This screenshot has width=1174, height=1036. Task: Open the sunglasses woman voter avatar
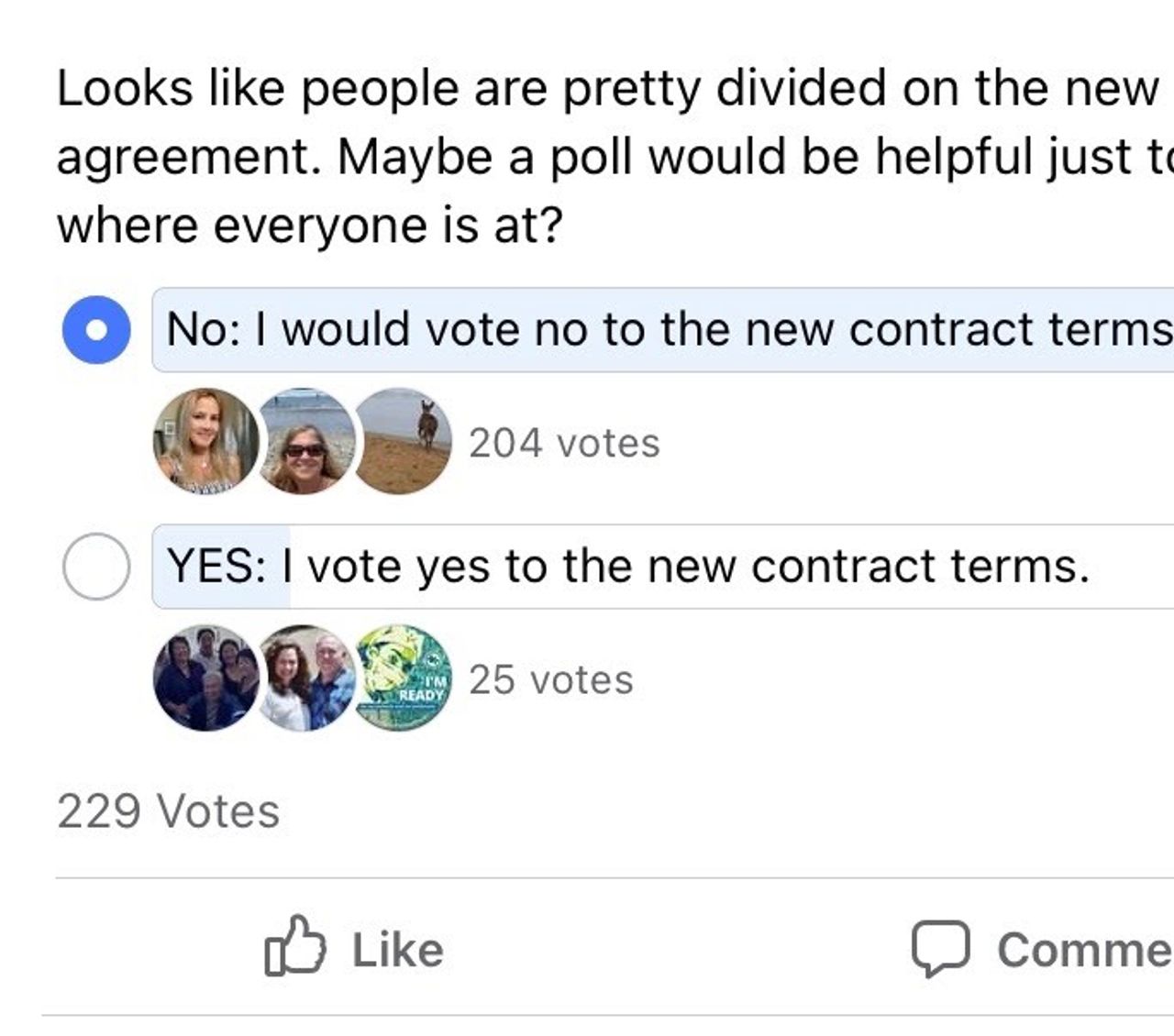coord(305,441)
